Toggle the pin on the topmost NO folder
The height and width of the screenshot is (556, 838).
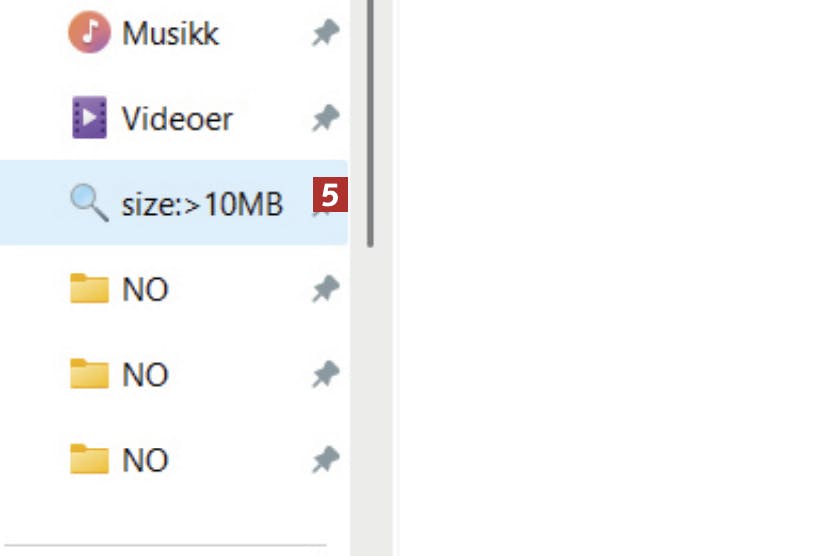325,289
